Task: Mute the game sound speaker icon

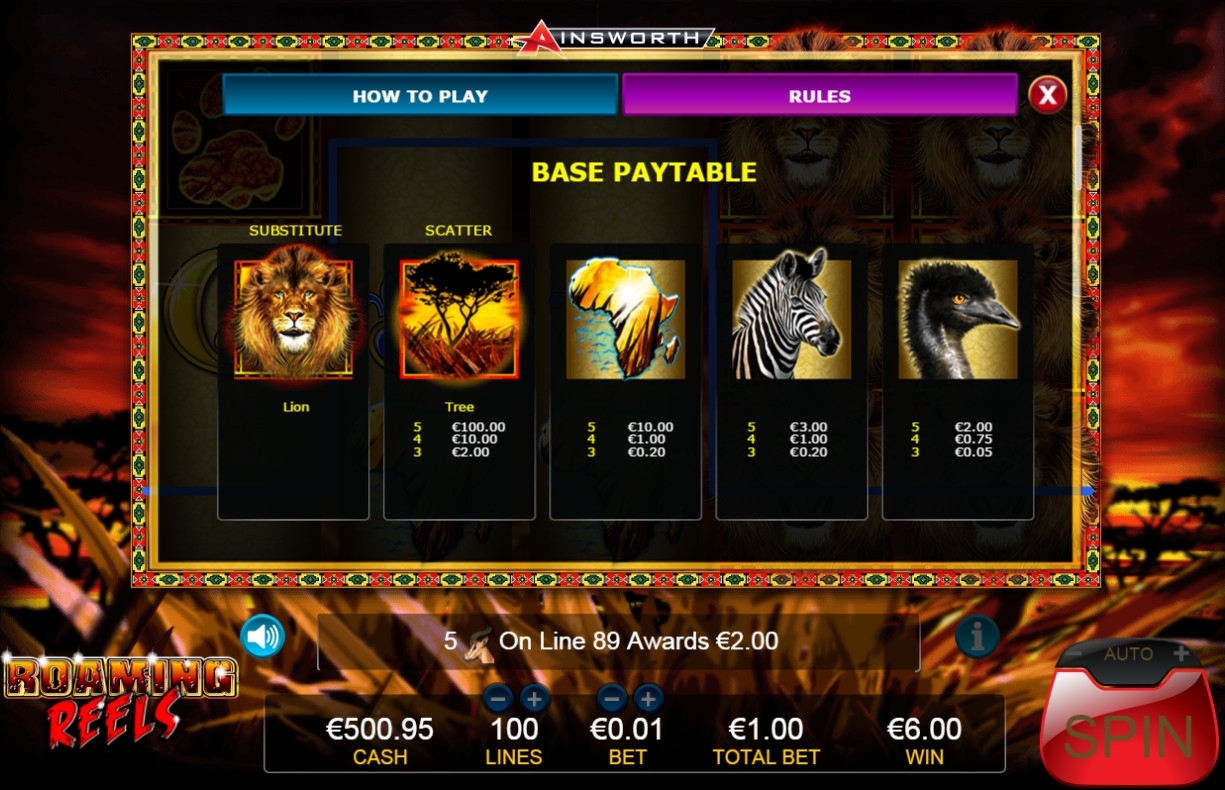Action: click(263, 636)
